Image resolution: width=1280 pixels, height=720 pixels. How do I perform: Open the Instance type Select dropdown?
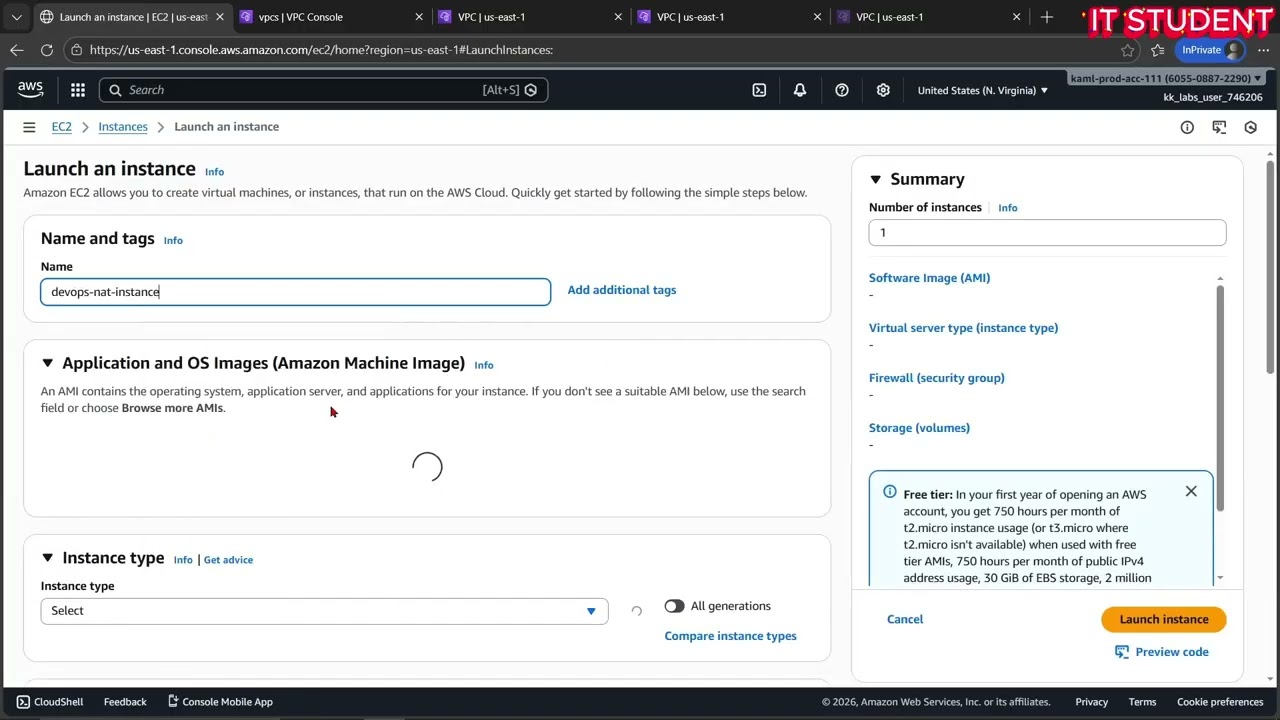(x=324, y=611)
